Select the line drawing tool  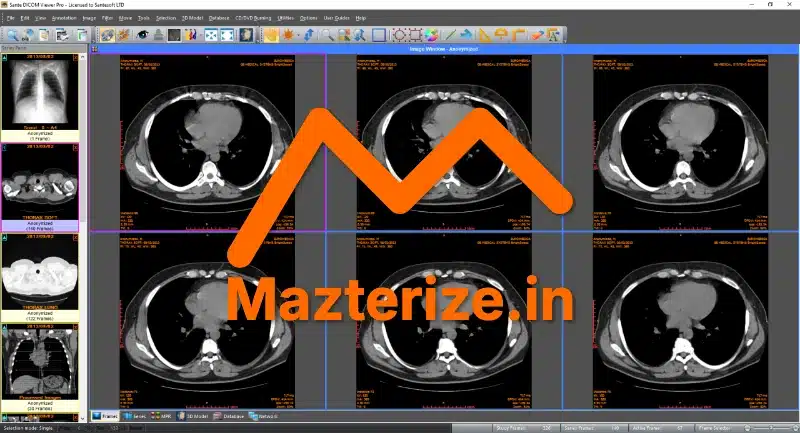point(449,35)
